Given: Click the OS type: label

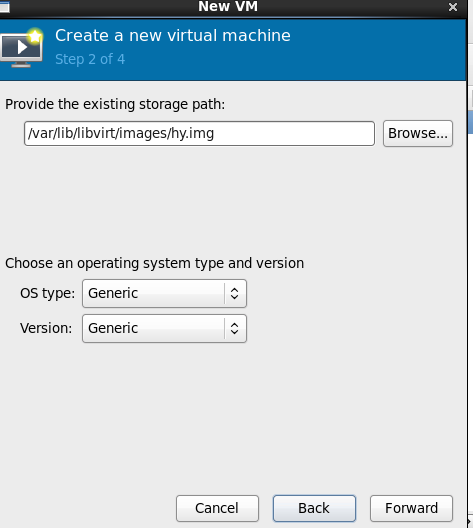Looking at the screenshot, I should coord(47,293).
